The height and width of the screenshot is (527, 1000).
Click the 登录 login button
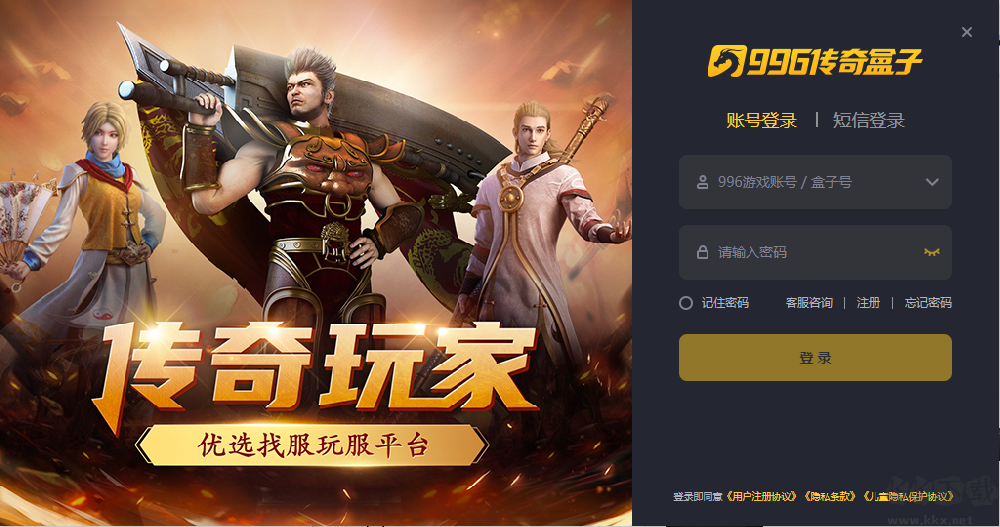815,357
